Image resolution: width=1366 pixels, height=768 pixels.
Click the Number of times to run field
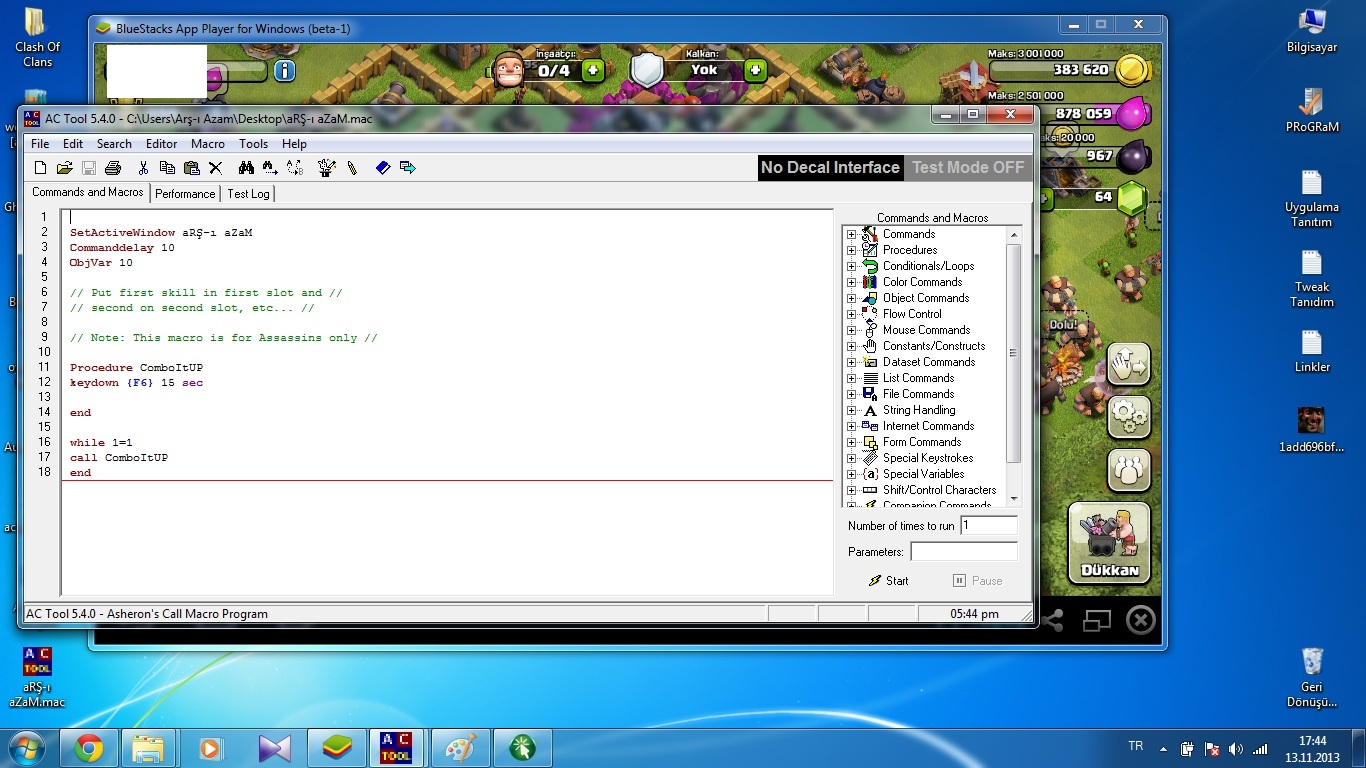tap(989, 525)
